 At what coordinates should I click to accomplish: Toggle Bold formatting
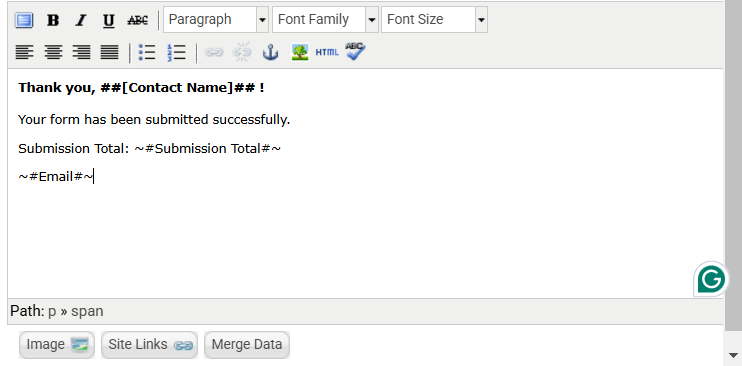tap(53, 20)
